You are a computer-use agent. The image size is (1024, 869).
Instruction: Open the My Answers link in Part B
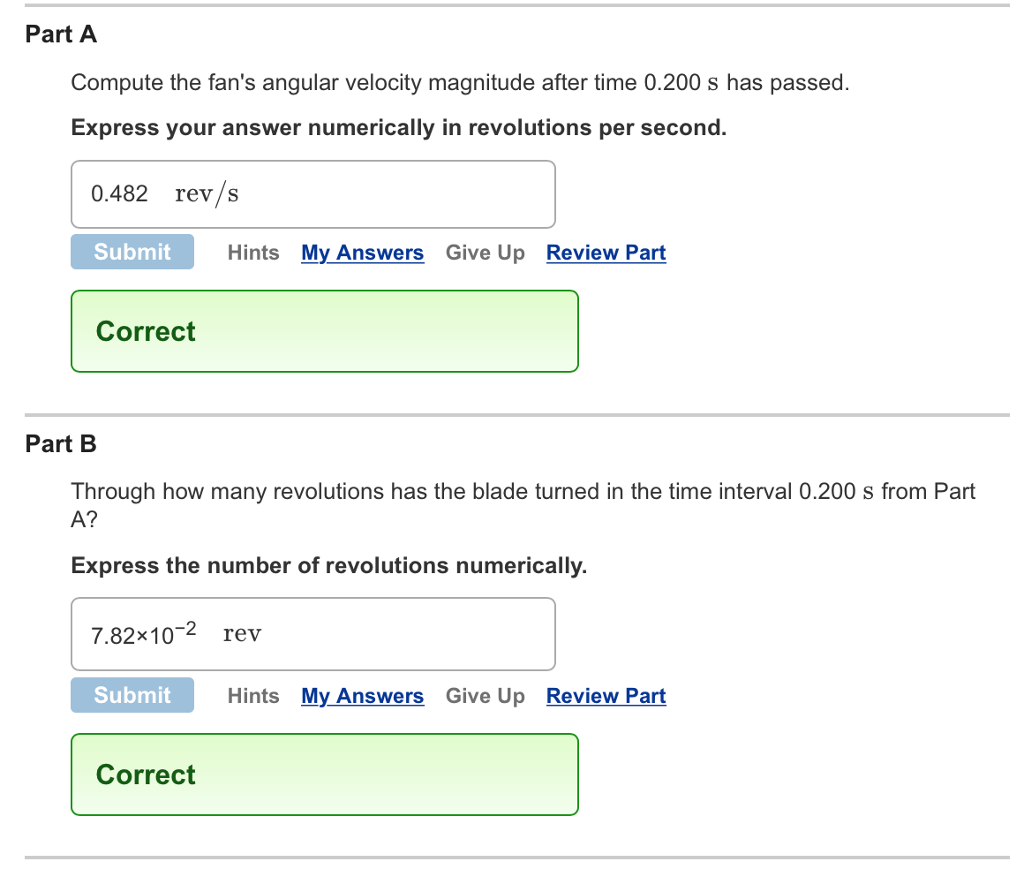pyautogui.click(x=362, y=696)
